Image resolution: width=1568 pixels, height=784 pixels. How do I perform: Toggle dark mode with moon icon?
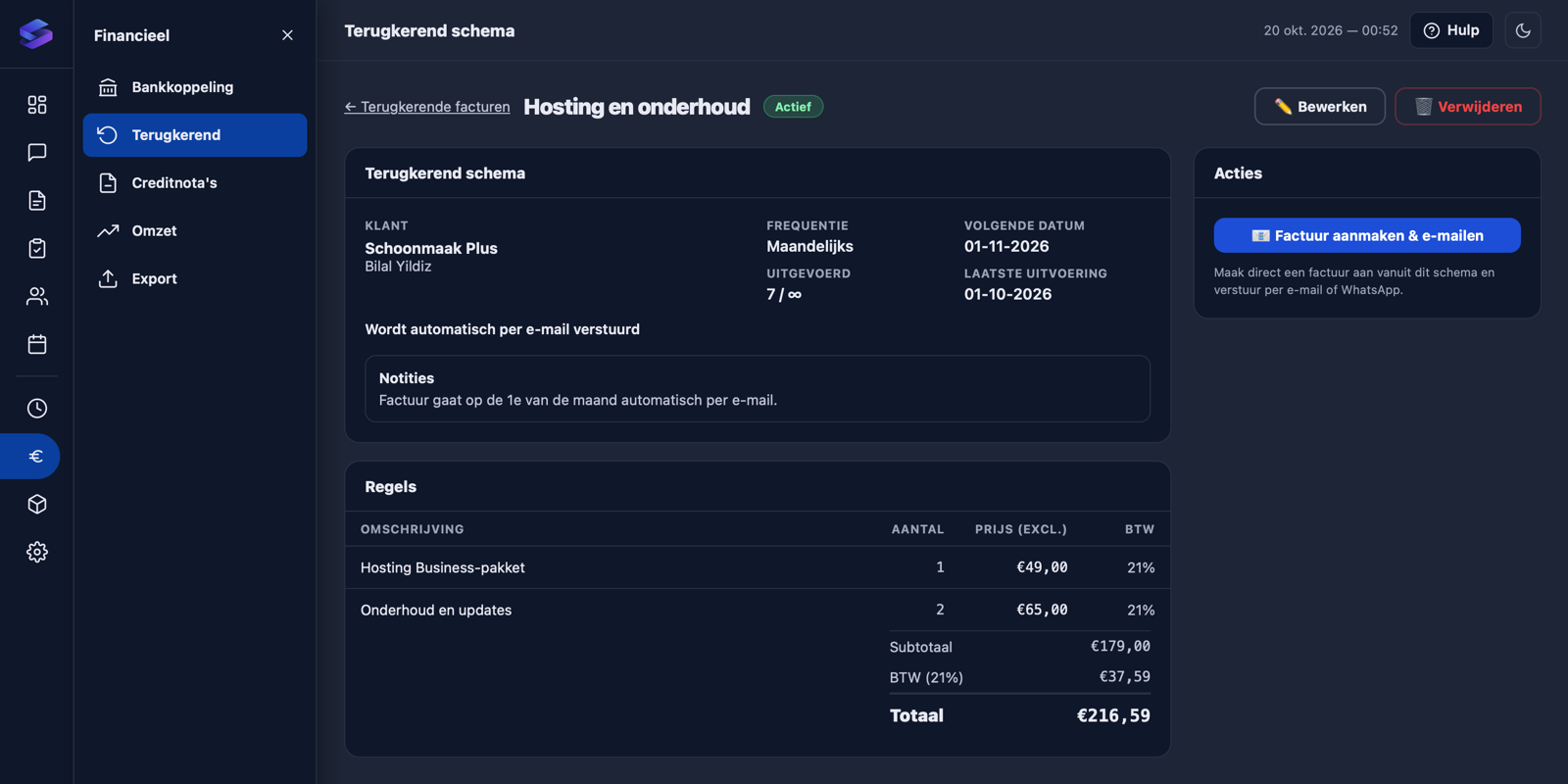click(x=1523, y=30)
